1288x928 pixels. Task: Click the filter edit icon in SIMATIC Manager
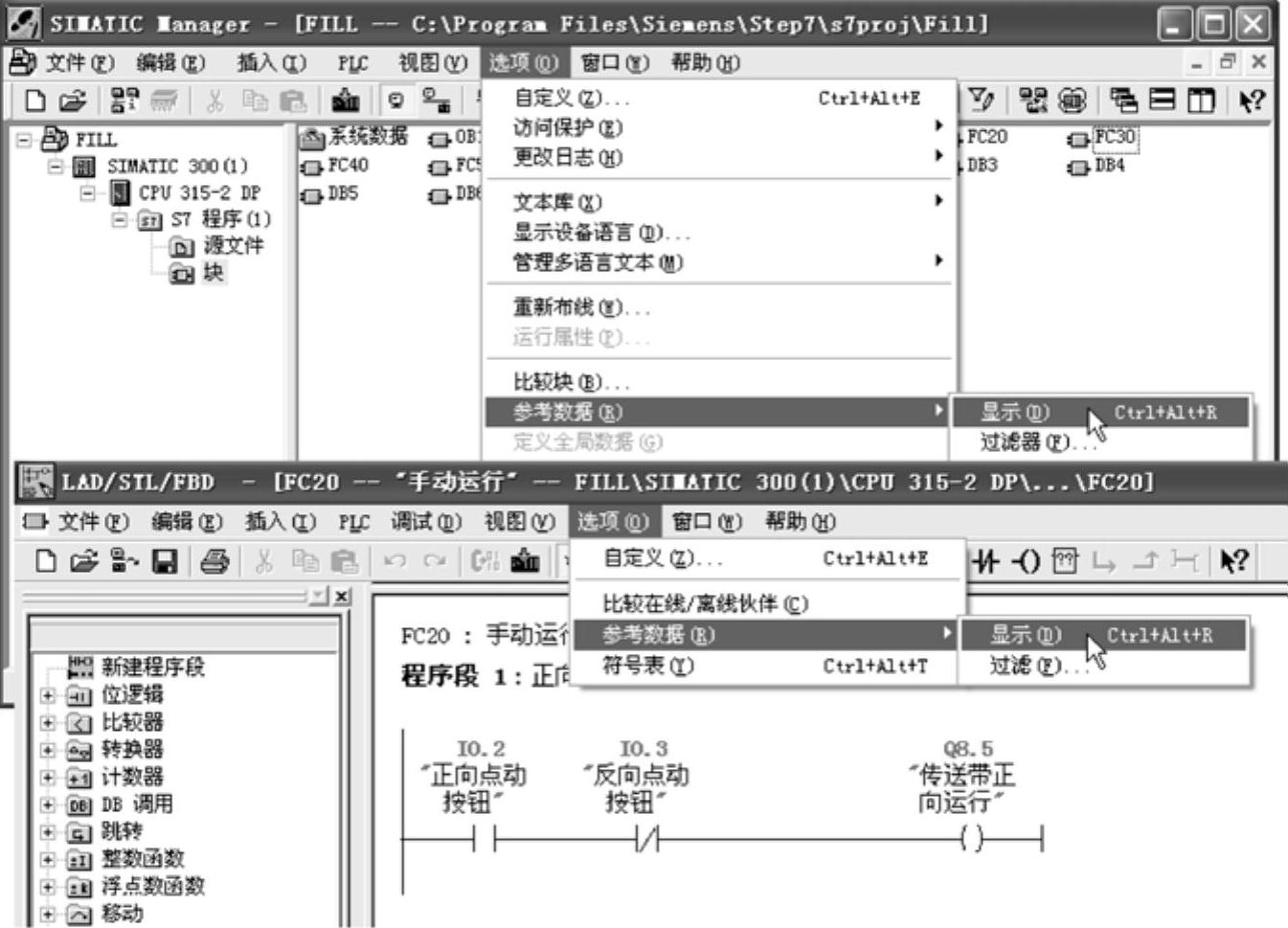point(982,100)
